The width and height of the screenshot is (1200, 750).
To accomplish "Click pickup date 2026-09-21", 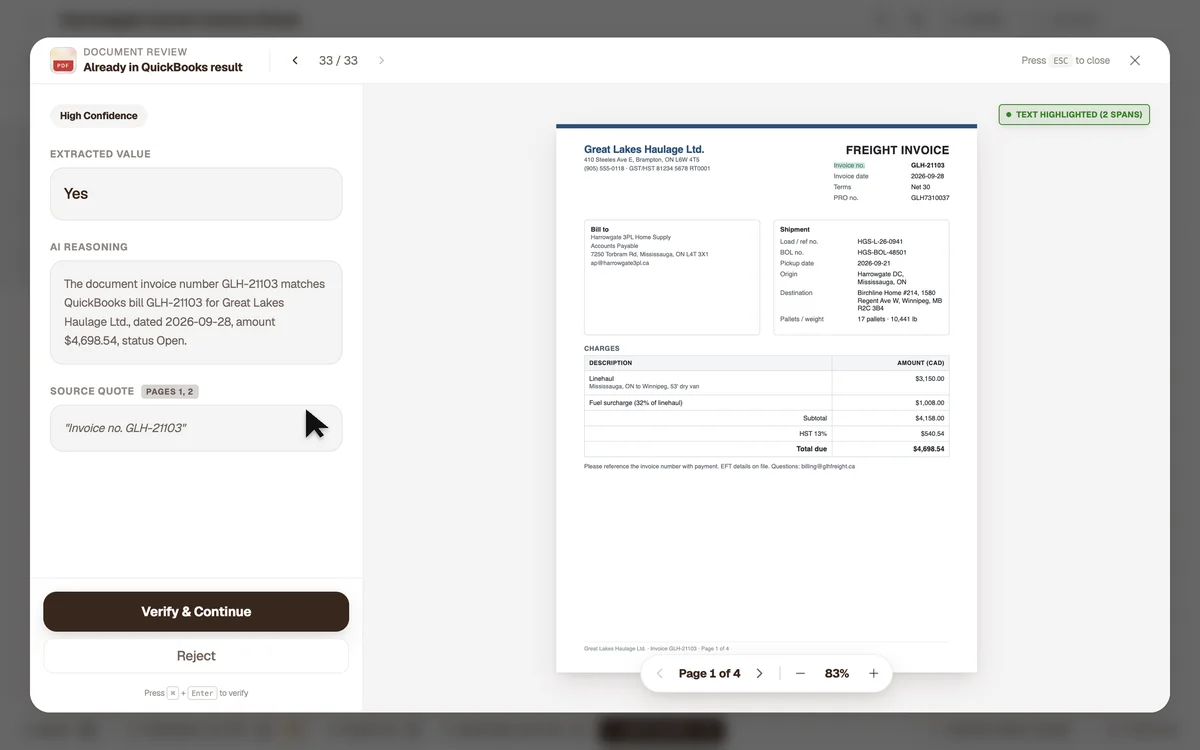I will point(873,263).
